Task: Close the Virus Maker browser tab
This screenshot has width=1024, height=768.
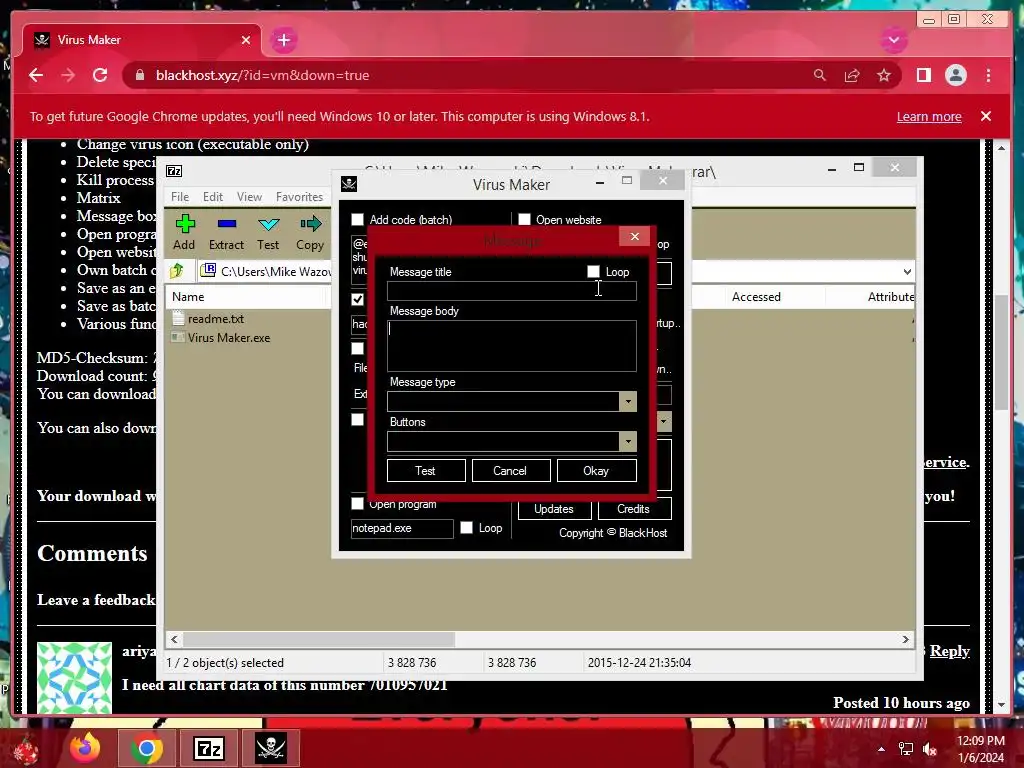Action: (246, 40)
